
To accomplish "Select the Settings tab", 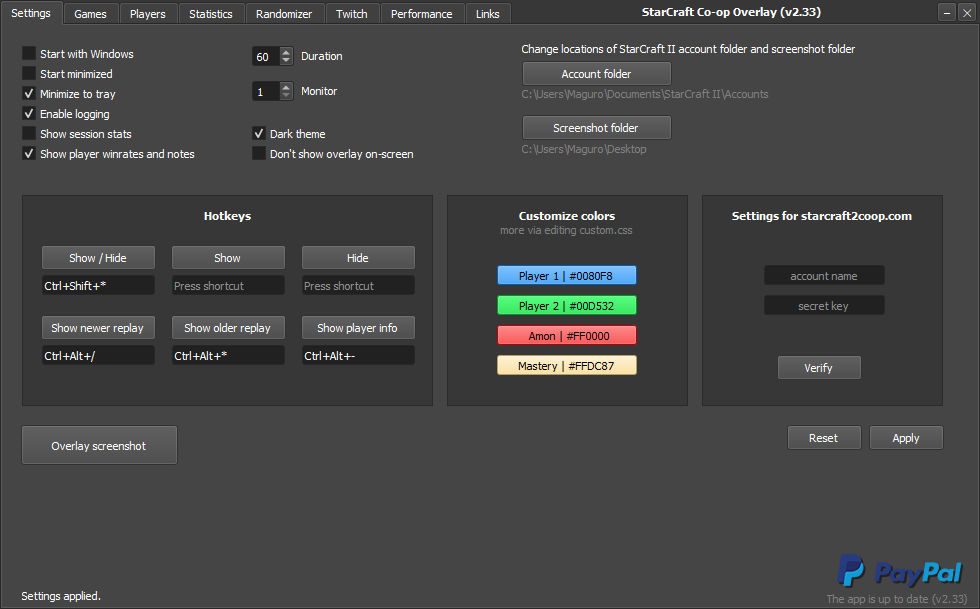I will click(x=31, y=13).
